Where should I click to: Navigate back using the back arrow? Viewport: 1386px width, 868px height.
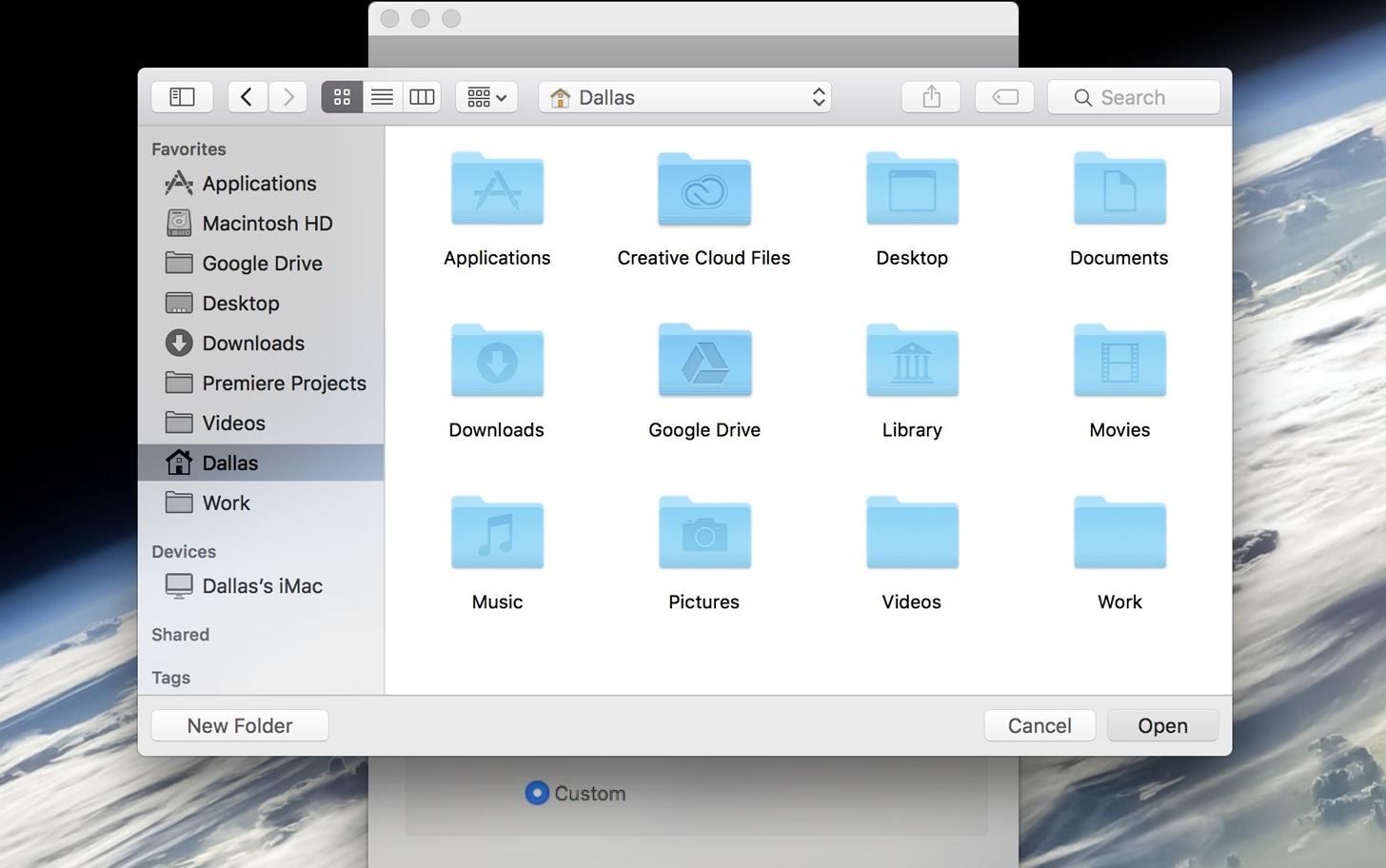coord(247,96)
